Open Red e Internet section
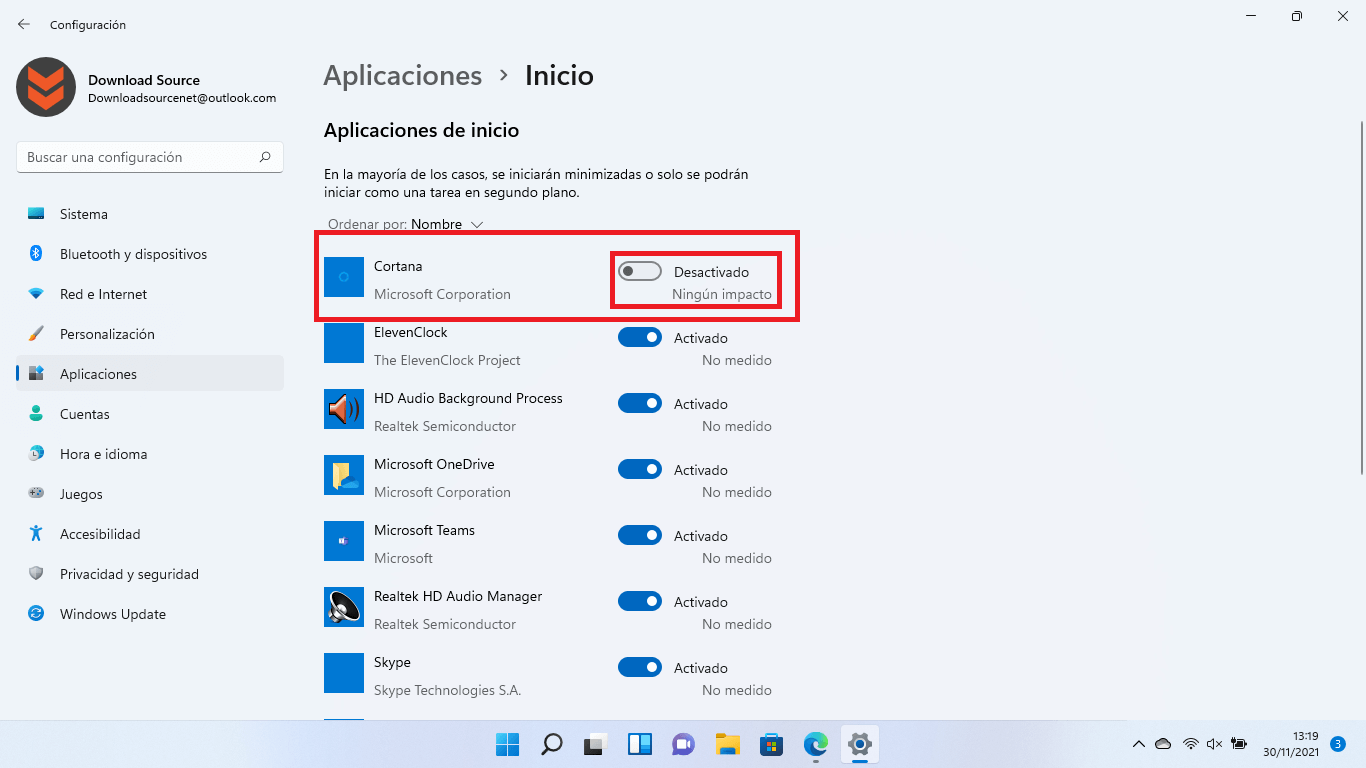The image size is (1366, 768). click(150, 294)
